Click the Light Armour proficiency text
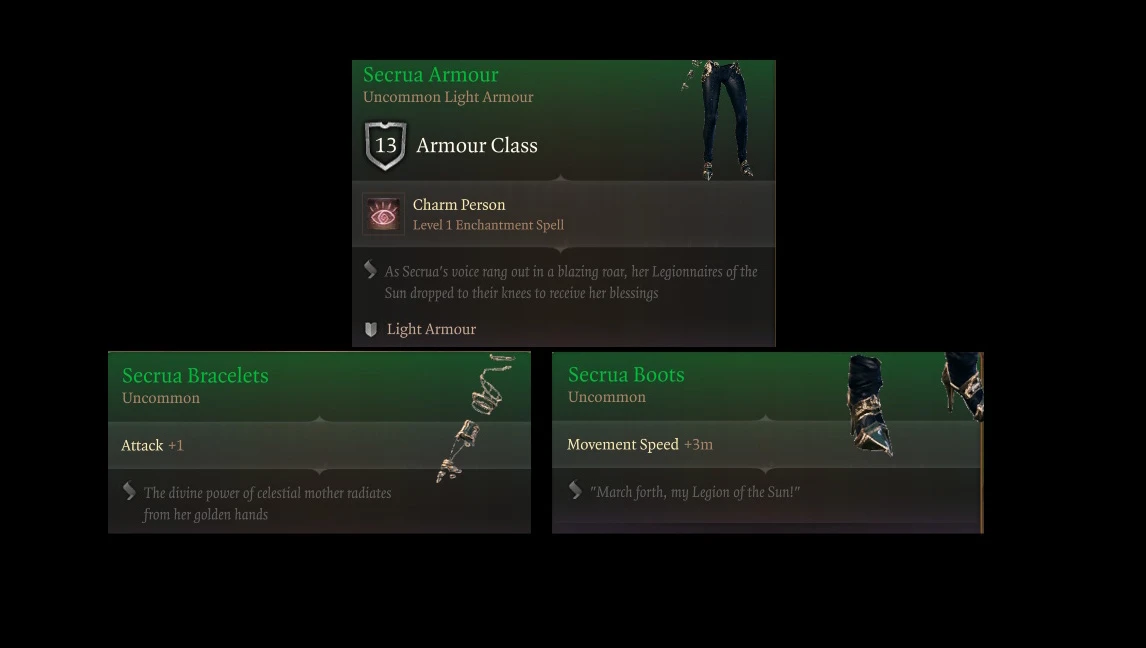The image size is (1146, 648). 431,329
